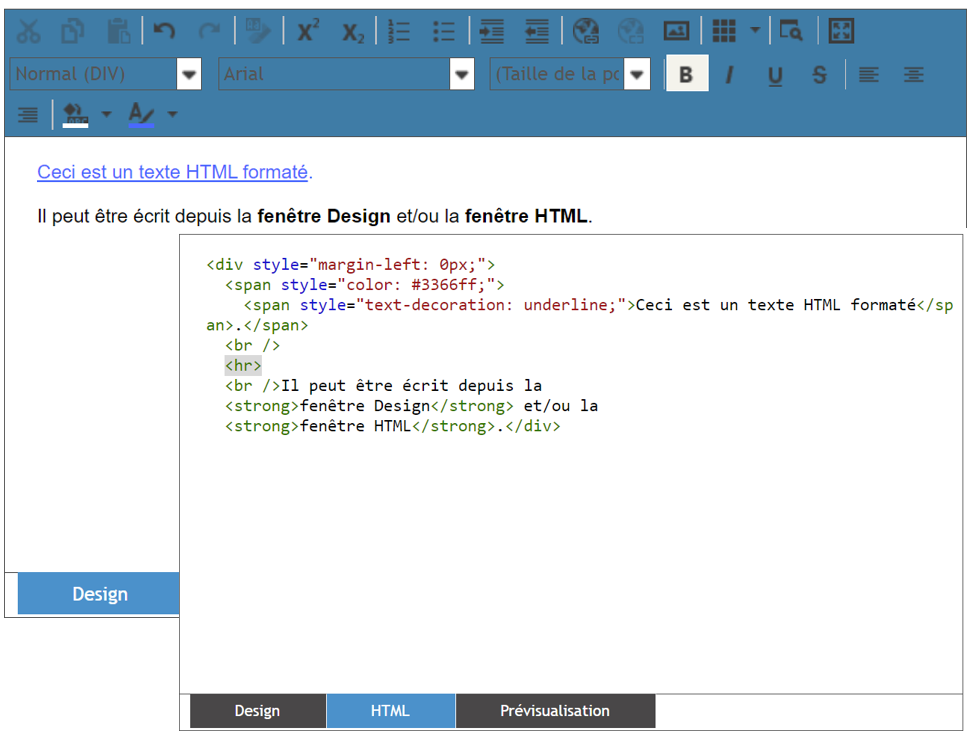The height and width of the screenshot is (733, 967).
Task: Select the blue Design tab behind the code panel
Action: coord(99,594)
